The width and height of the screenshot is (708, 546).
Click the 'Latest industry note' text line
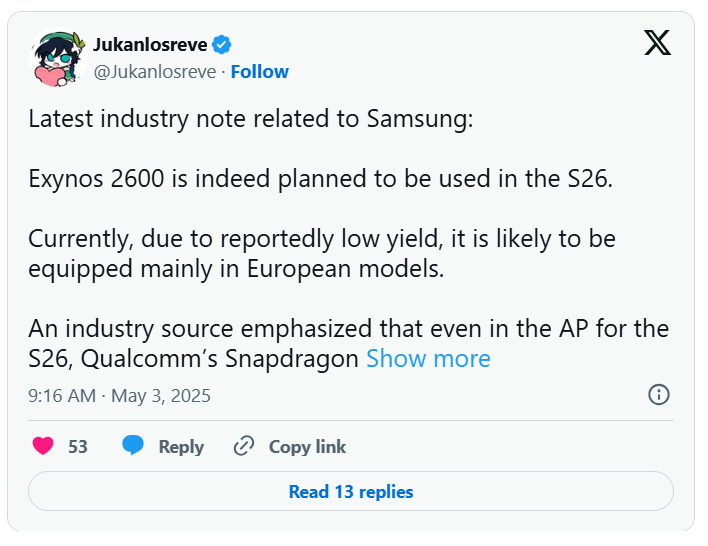[x=251, y=119]
